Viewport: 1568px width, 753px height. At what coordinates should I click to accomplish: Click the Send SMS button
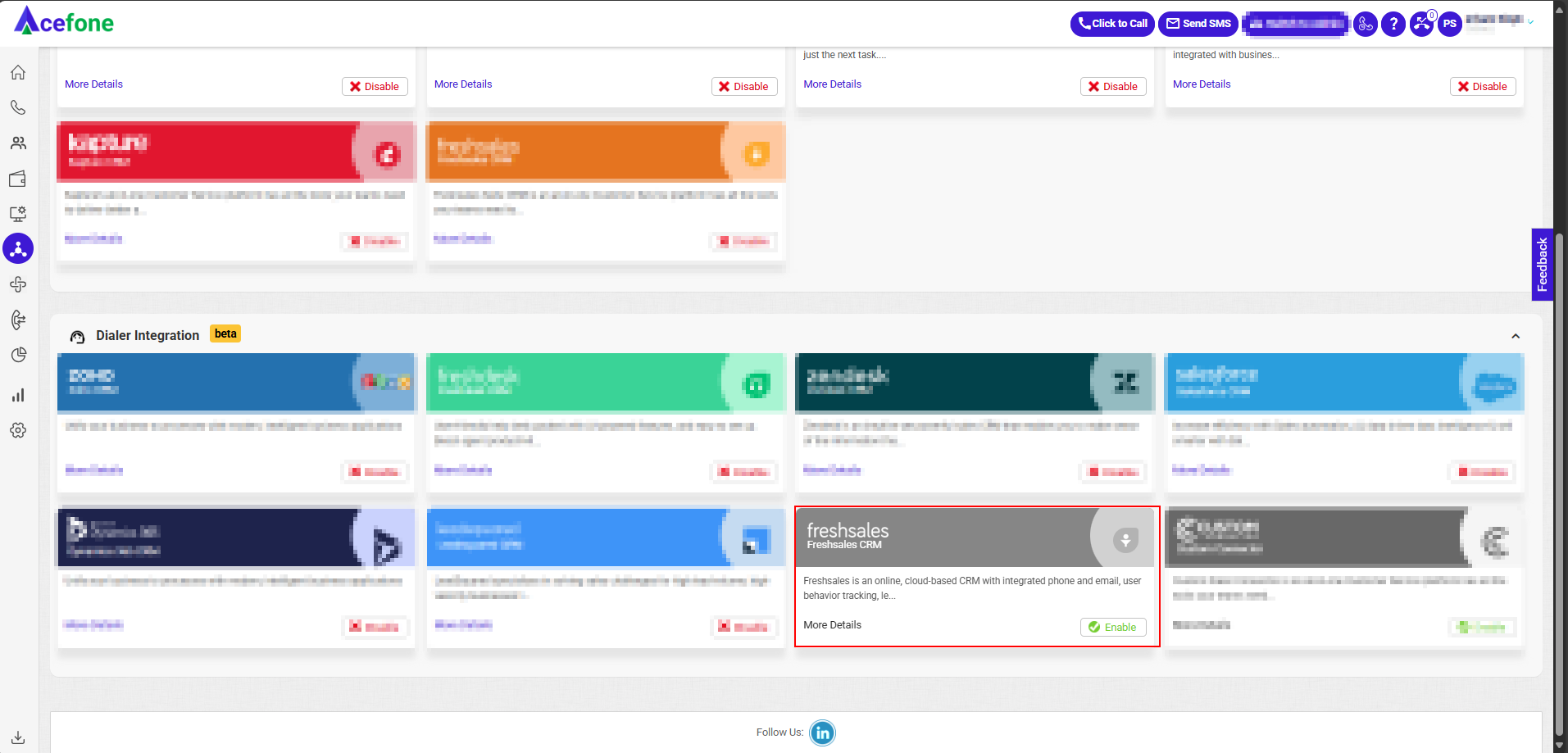click(x=1198, y=24)
